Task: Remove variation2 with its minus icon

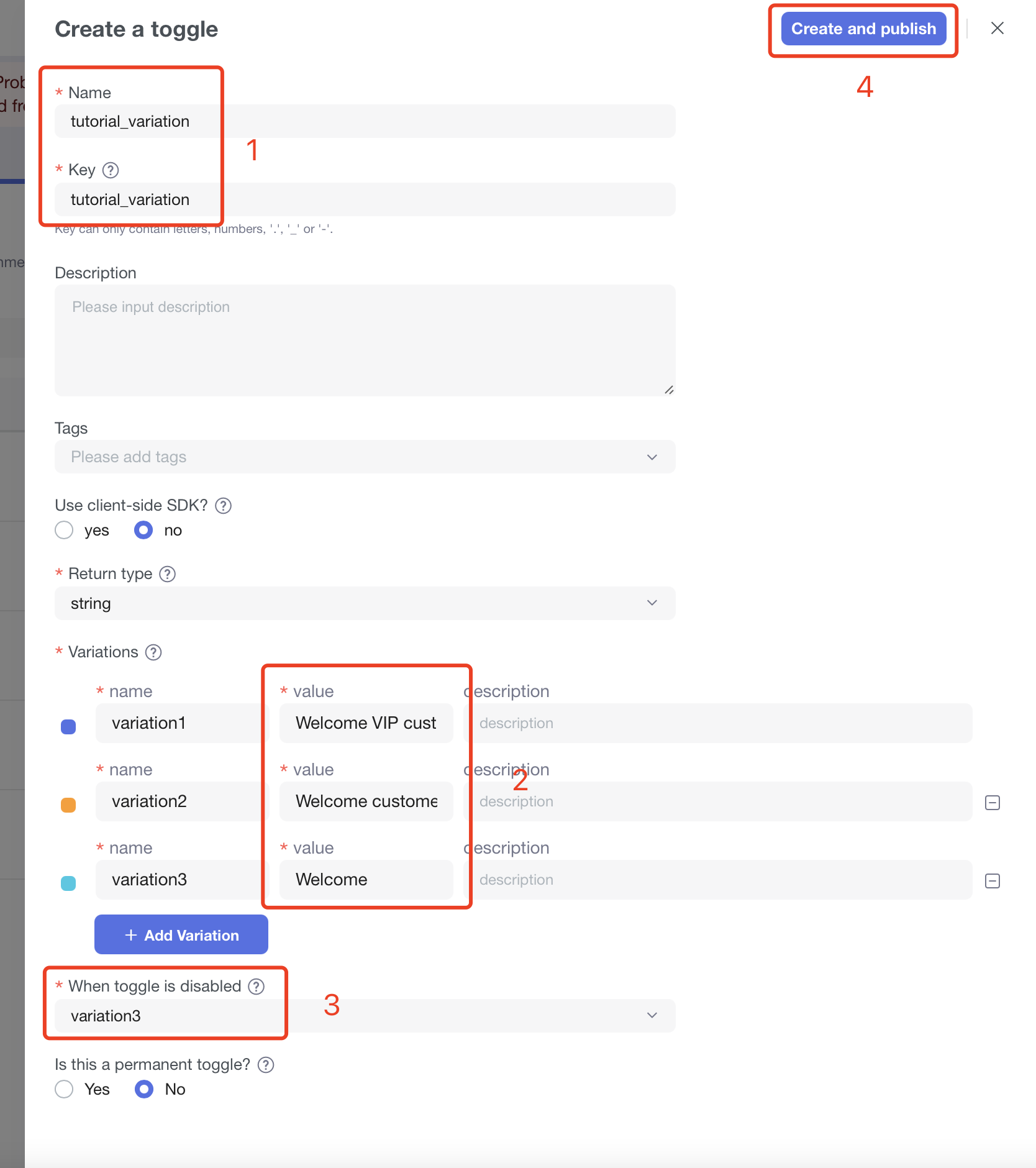Action: point(993,803)
